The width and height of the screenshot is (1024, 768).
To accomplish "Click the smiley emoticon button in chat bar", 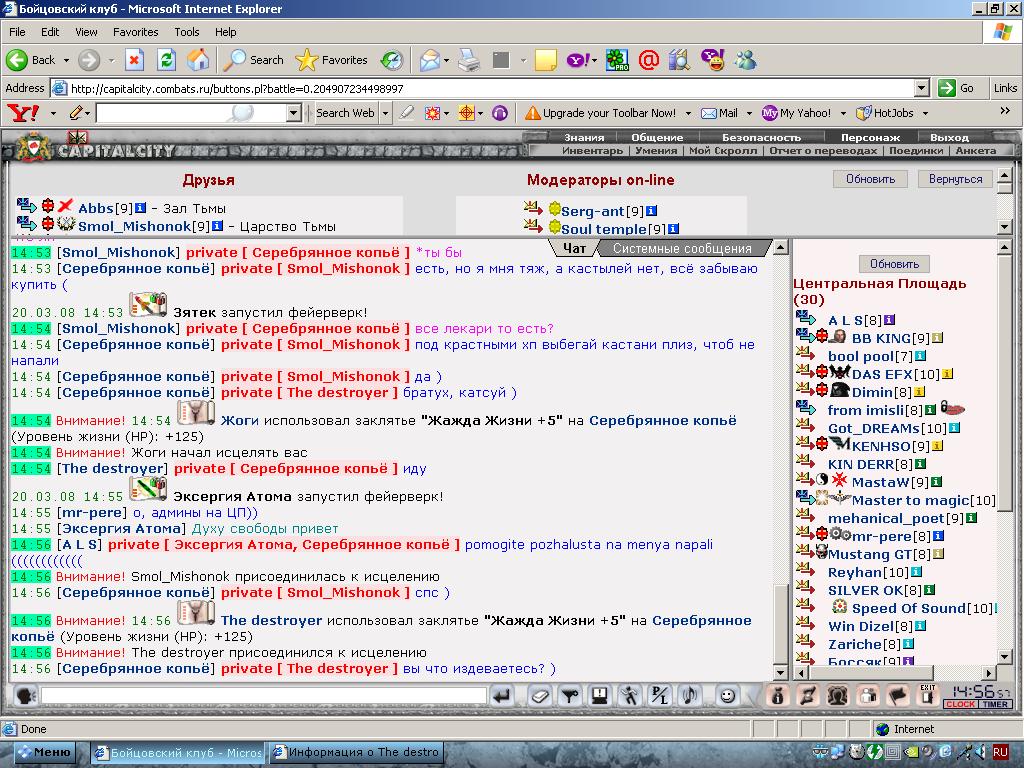I will pyautogui.click(x=727, y=696).
